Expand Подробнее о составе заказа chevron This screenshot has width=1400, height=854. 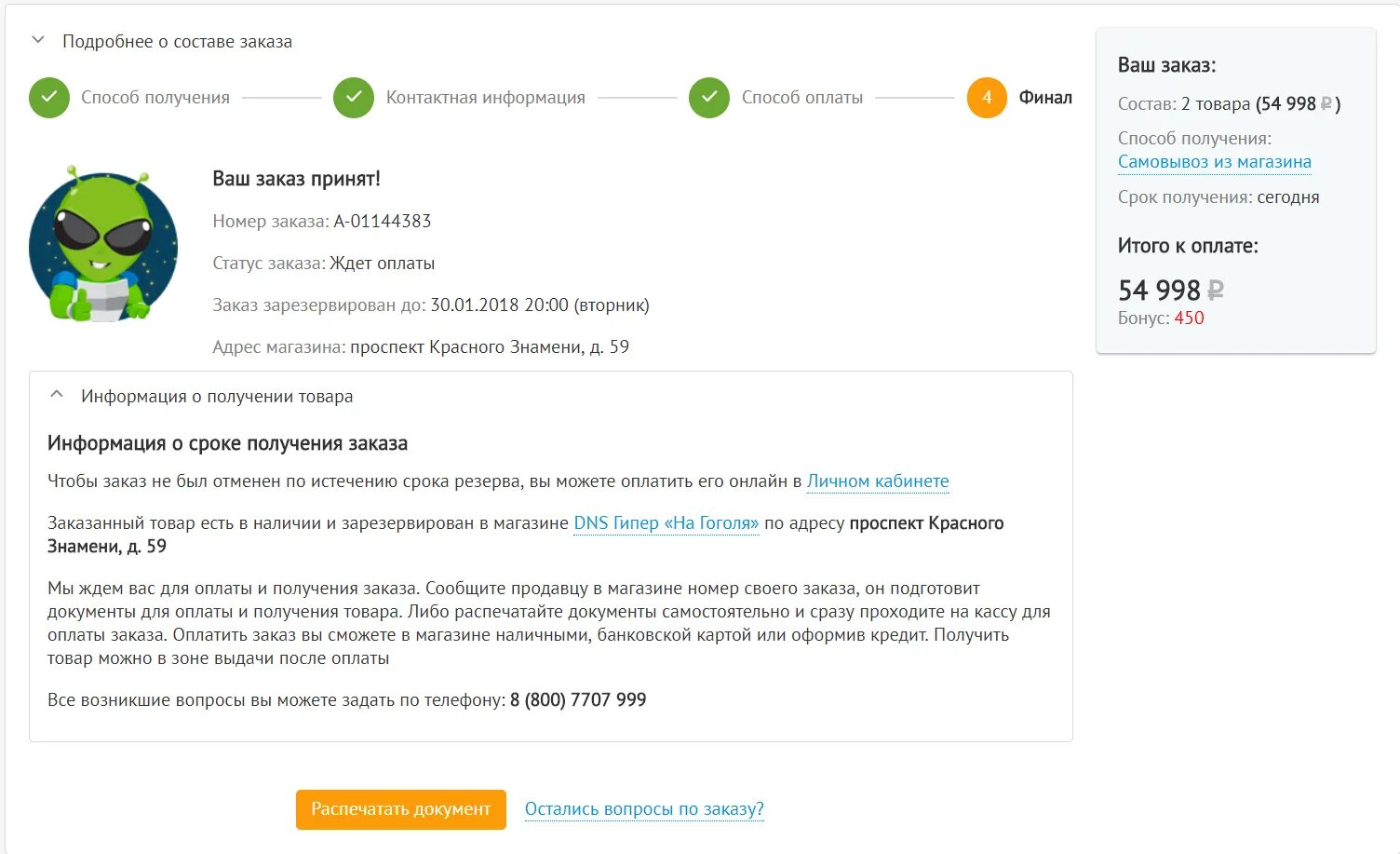(x=38, y=41)
